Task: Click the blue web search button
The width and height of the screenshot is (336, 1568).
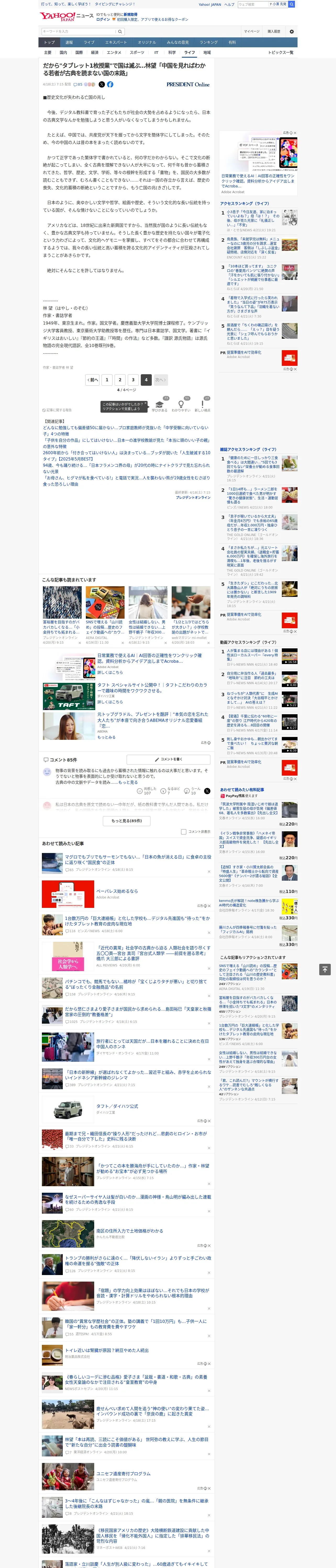Action: click(x=292, y=4)
